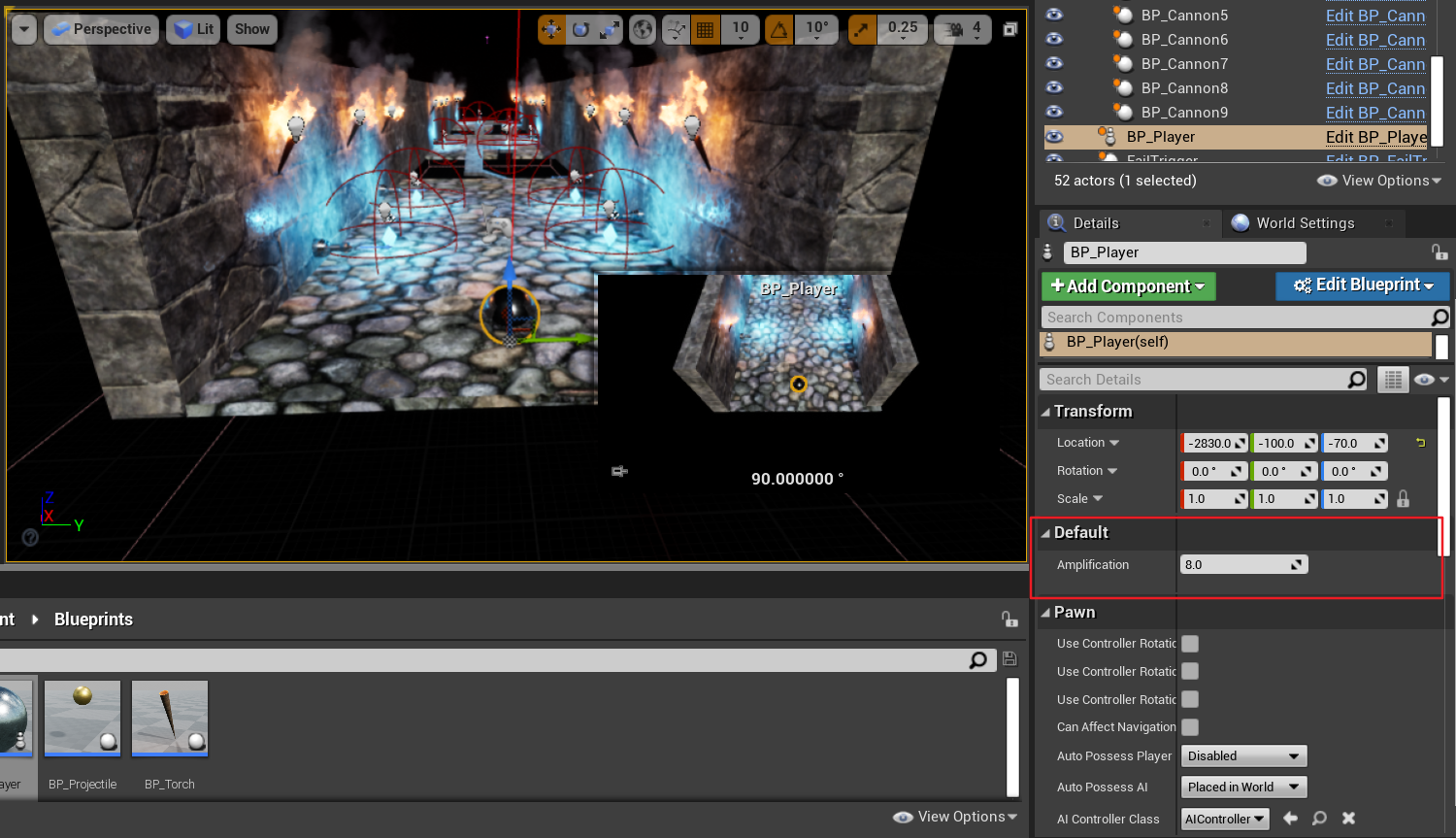Click the viewport help question mark icon
Screen dimensions: 1456x838
tap(30, 537)
